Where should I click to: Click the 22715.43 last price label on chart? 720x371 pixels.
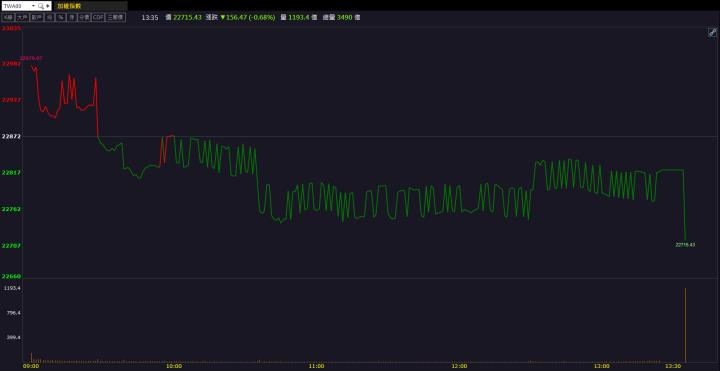pyautogui.click(x=685, y=245)
